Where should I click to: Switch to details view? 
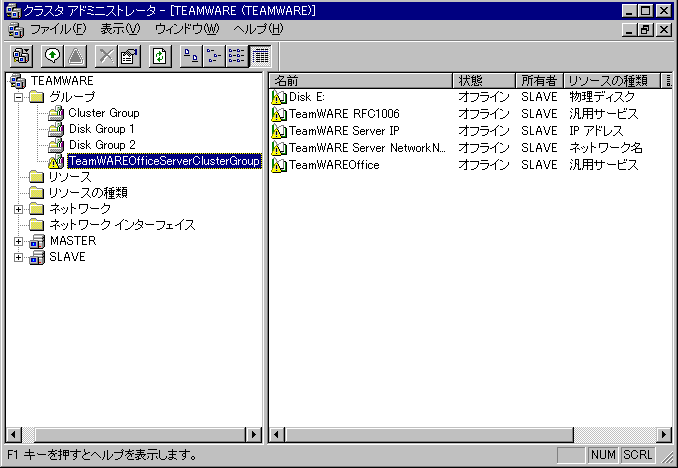coord(260,56)
